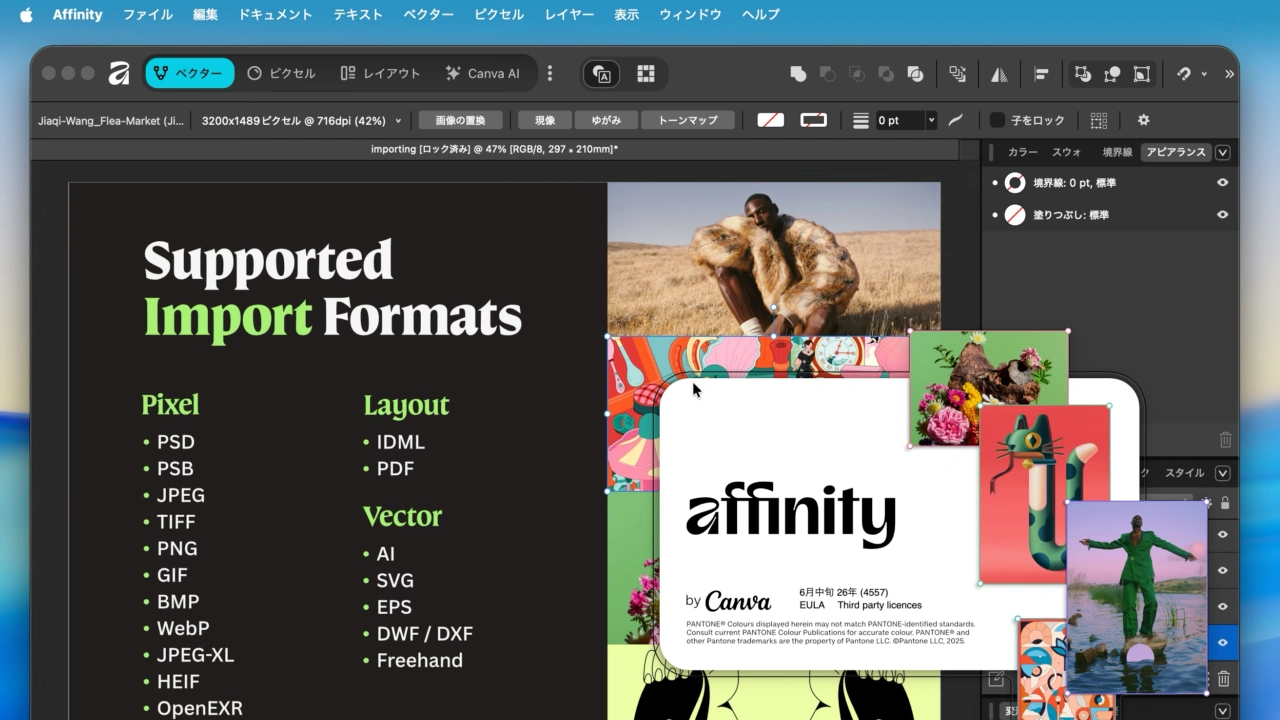Enable the 子をロック checkbox

pos(997,120)
